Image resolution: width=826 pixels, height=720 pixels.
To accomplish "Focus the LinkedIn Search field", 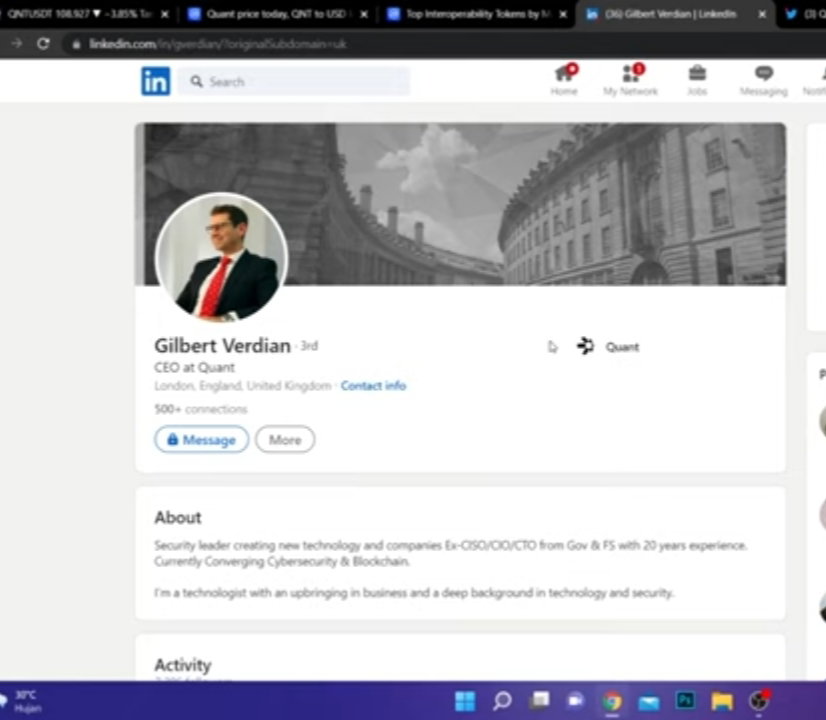I will point(293,82).
